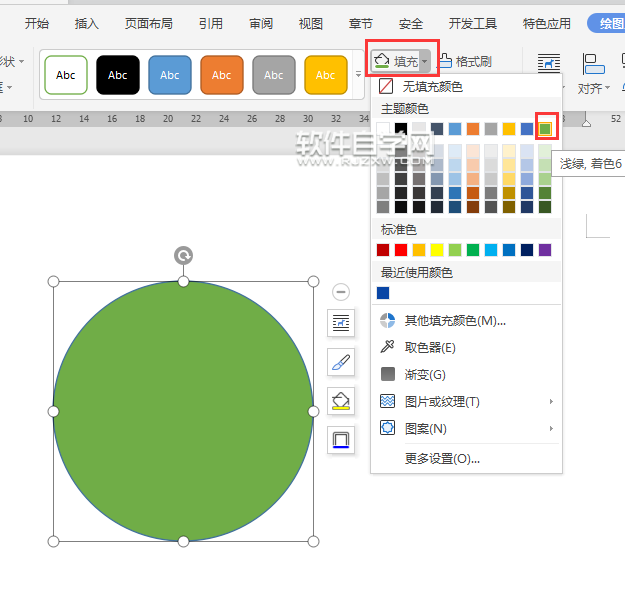Click 更多设置 more settings
The width and height of the screenshot is (625, 595).
pyautogui.click(x=442, y=459)
